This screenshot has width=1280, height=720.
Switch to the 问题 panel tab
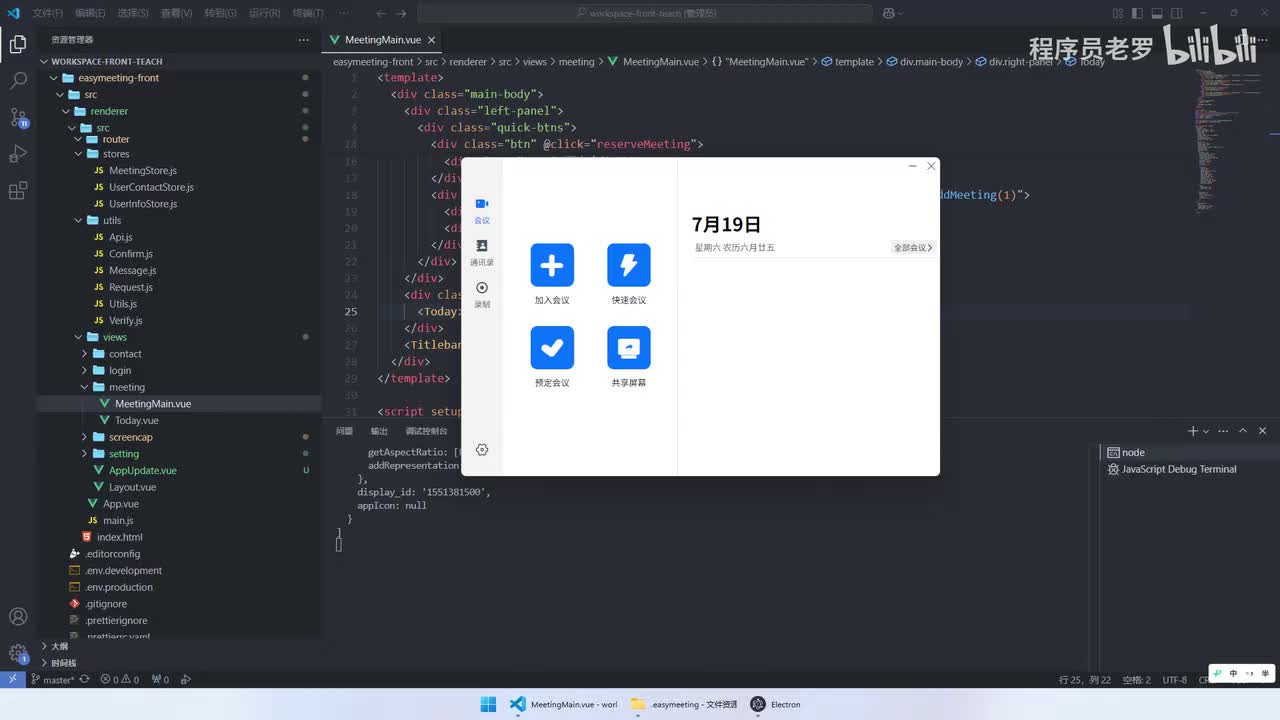(x=344, y=431)
